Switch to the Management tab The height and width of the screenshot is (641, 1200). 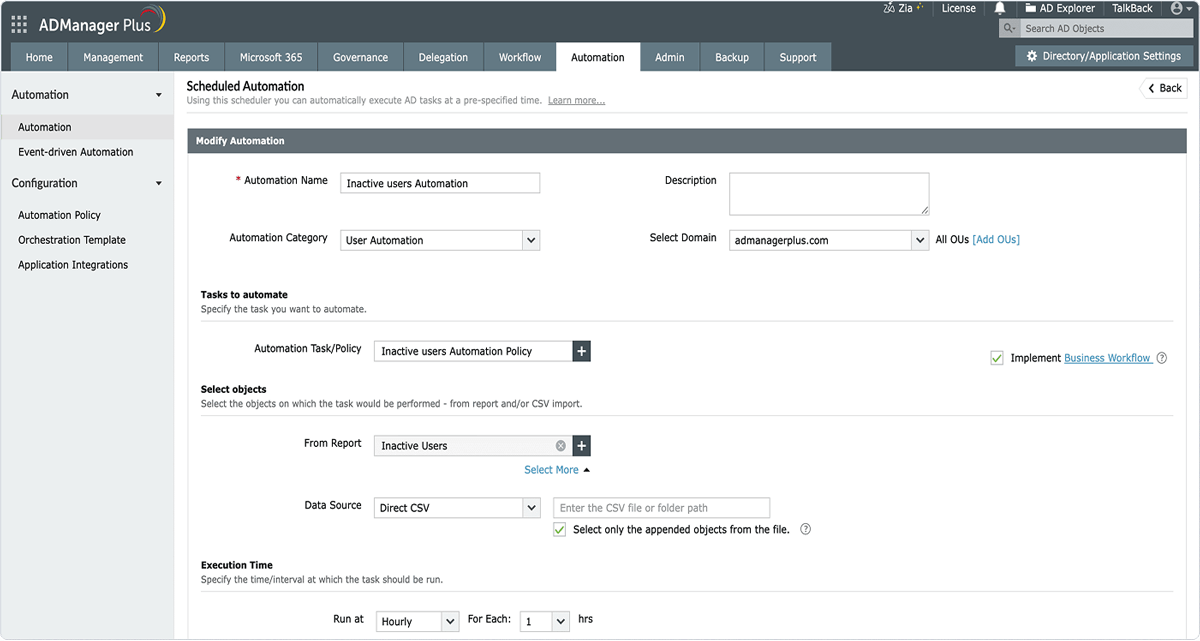[x=113, y=57]
